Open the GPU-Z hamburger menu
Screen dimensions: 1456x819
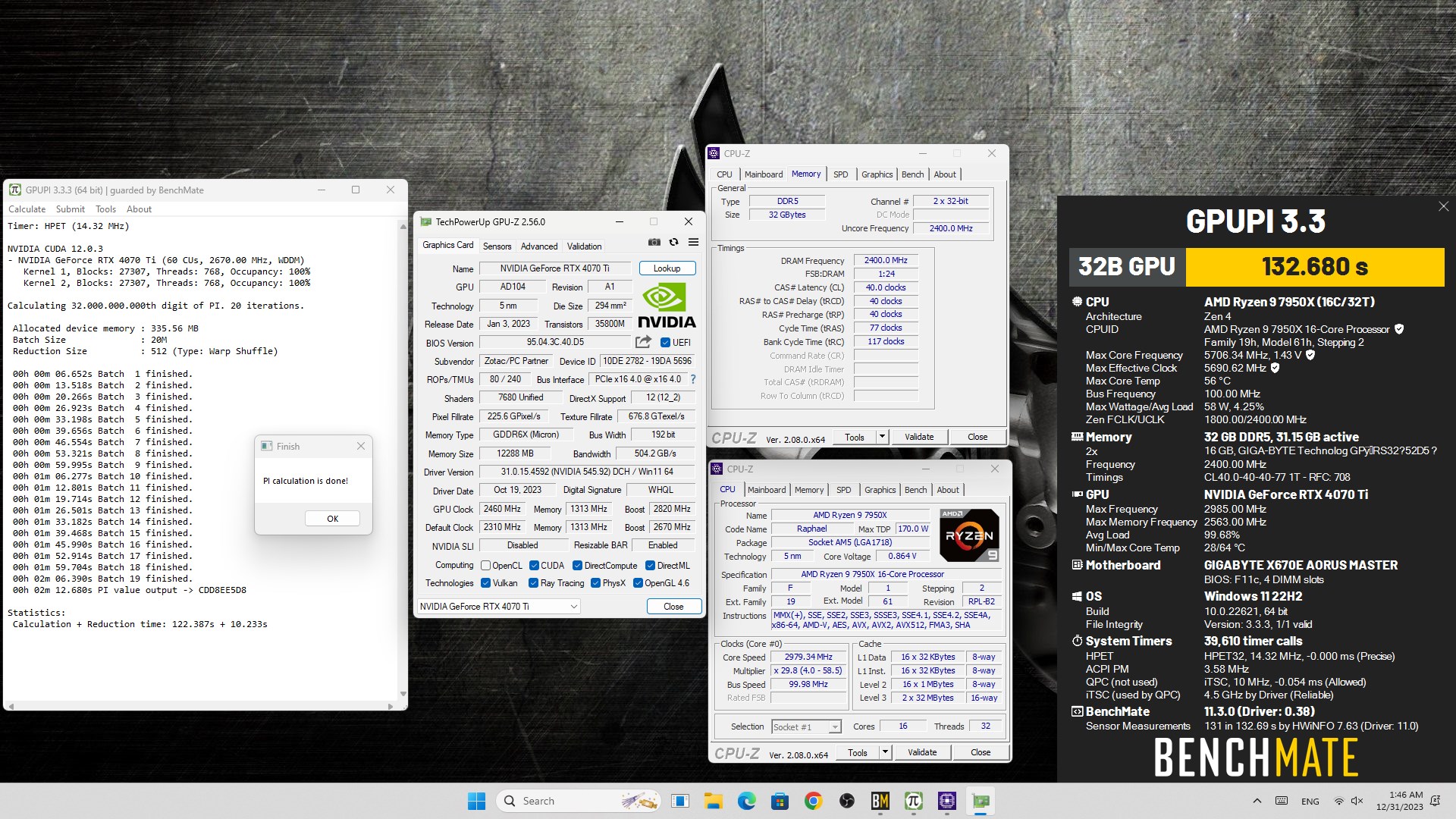[693, 243]
